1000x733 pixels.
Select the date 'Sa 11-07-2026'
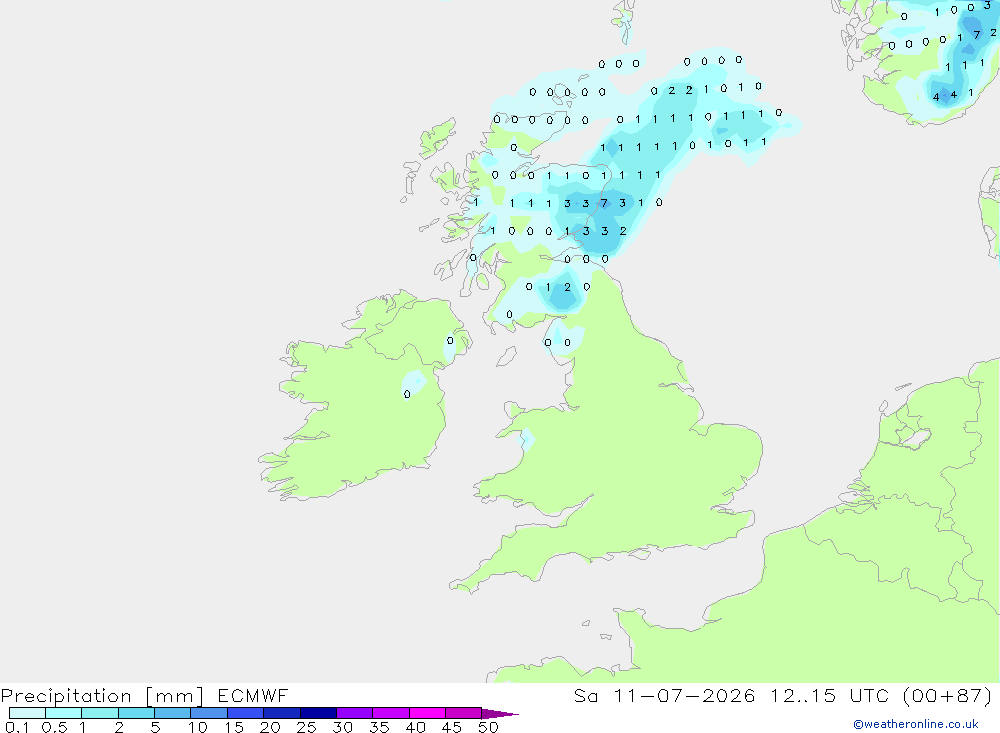(x=664, y=695)
